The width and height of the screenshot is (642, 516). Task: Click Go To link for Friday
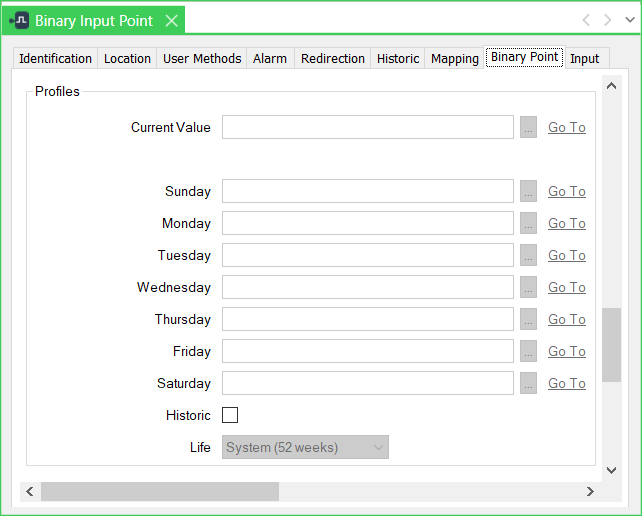(x=566, y=351)
